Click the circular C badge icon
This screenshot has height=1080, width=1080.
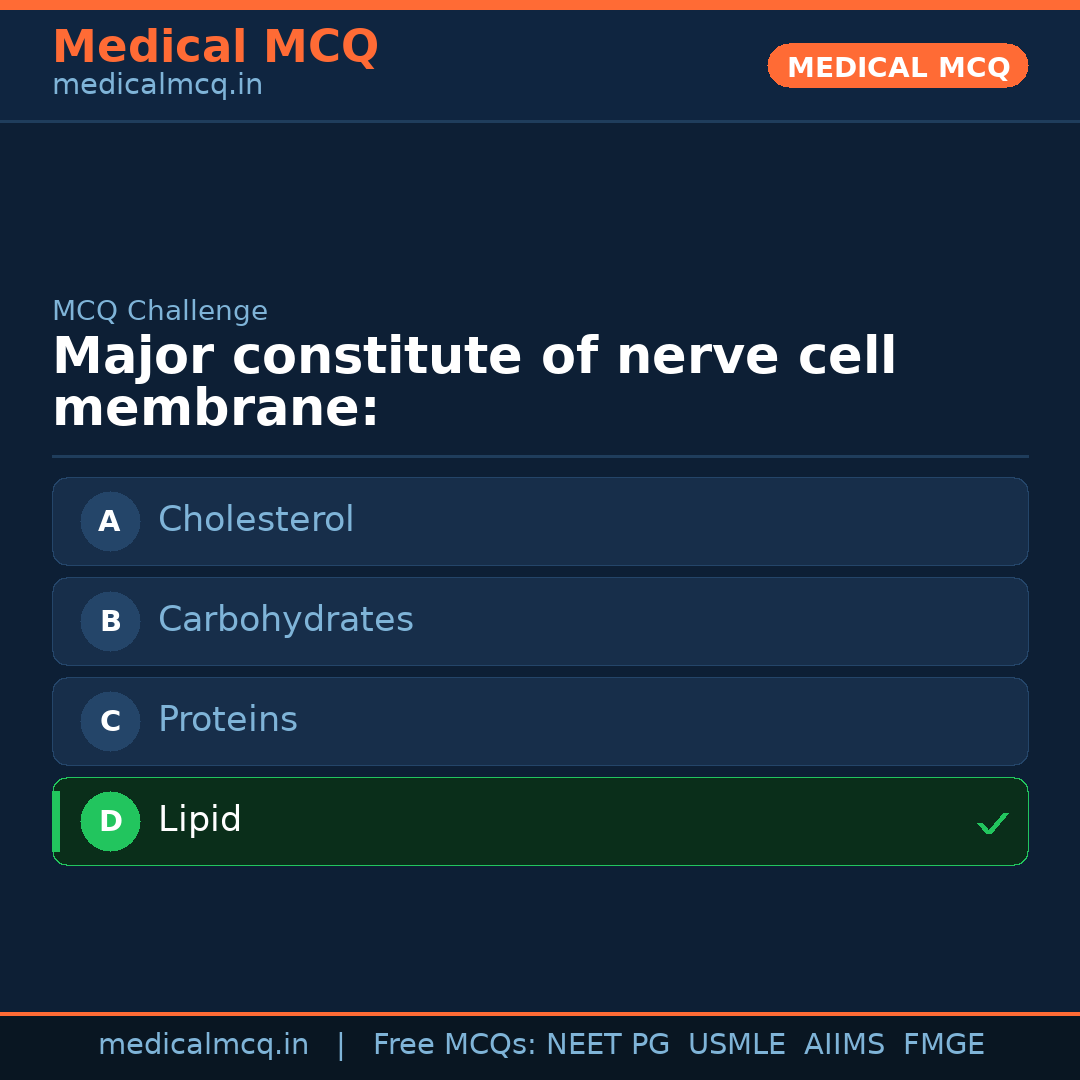click(x=110, y=721)
